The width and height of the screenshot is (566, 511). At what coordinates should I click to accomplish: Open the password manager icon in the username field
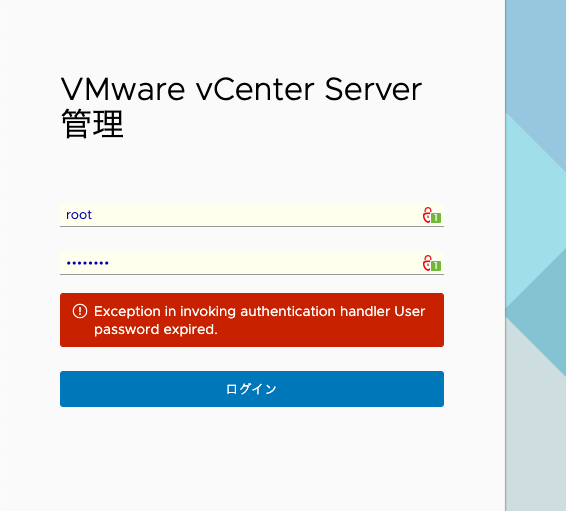pos(432,215)
